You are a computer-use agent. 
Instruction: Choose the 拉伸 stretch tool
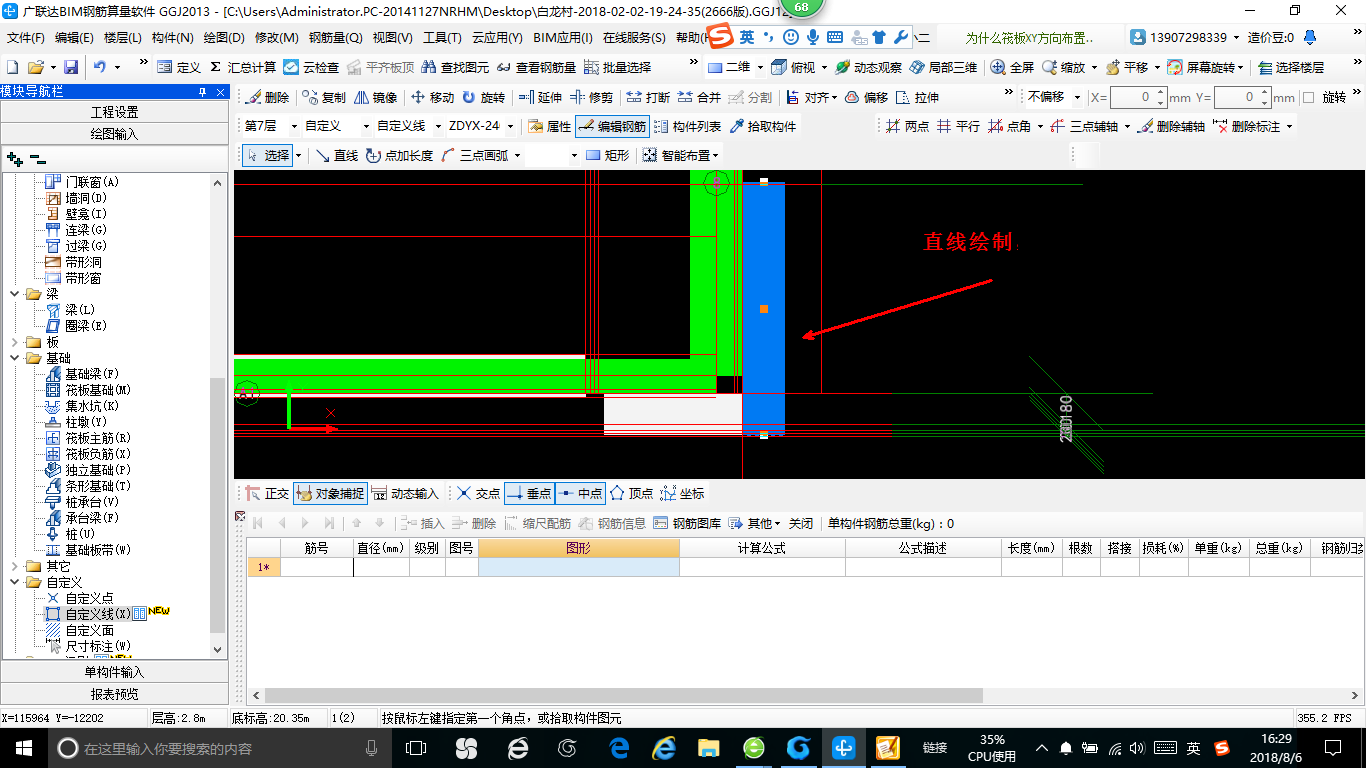pyautogui.click(x=917, y=97)
